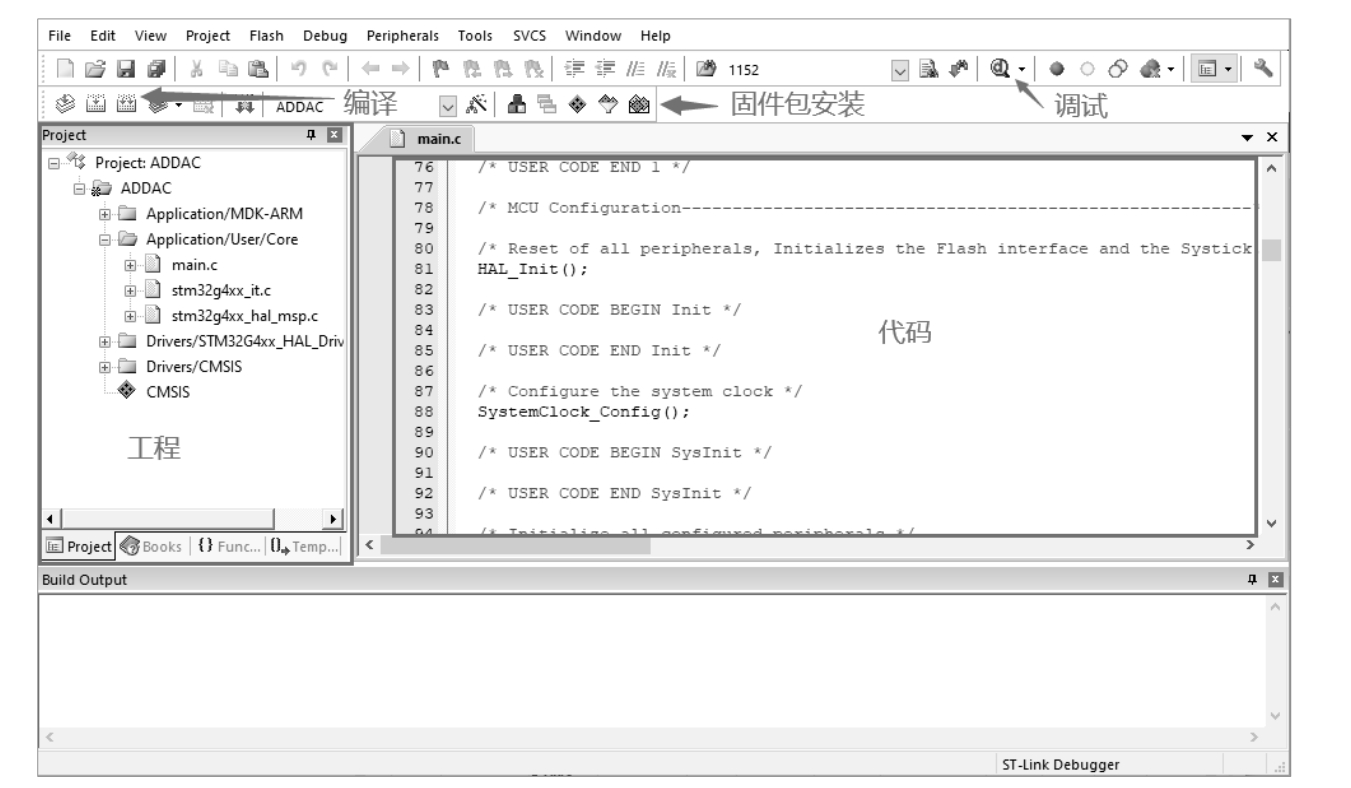Click the ST-Link Debugger status bar entry
The image size is (1351, 788).
(x=1061, y=765)
